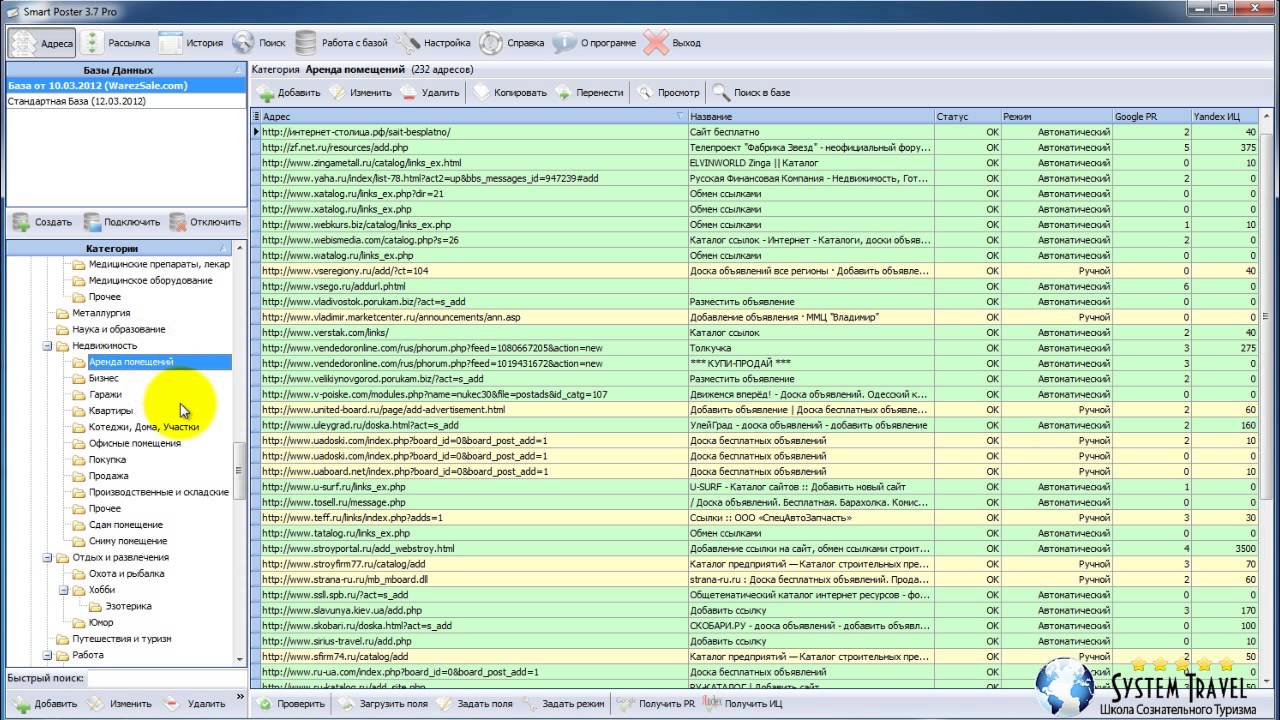This screenshot has width=1280, height=720.
Task: Click Получить PR button
Action: [x=657, y=704]
